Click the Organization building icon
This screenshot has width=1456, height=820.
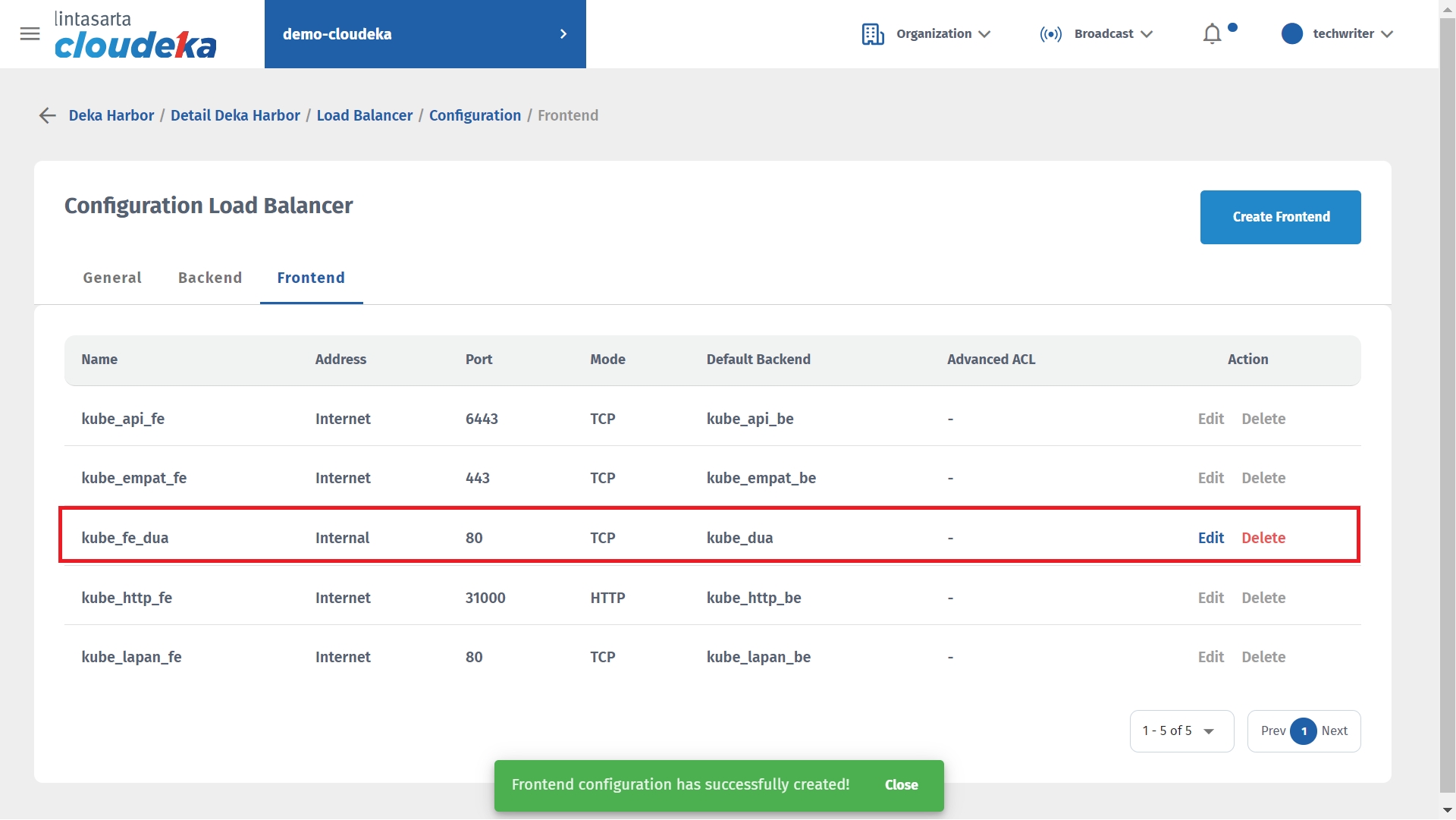click(872, 34)
